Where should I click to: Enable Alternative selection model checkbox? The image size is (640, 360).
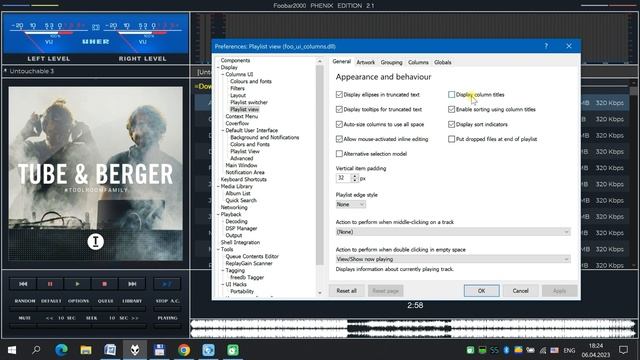coord(339,154)
